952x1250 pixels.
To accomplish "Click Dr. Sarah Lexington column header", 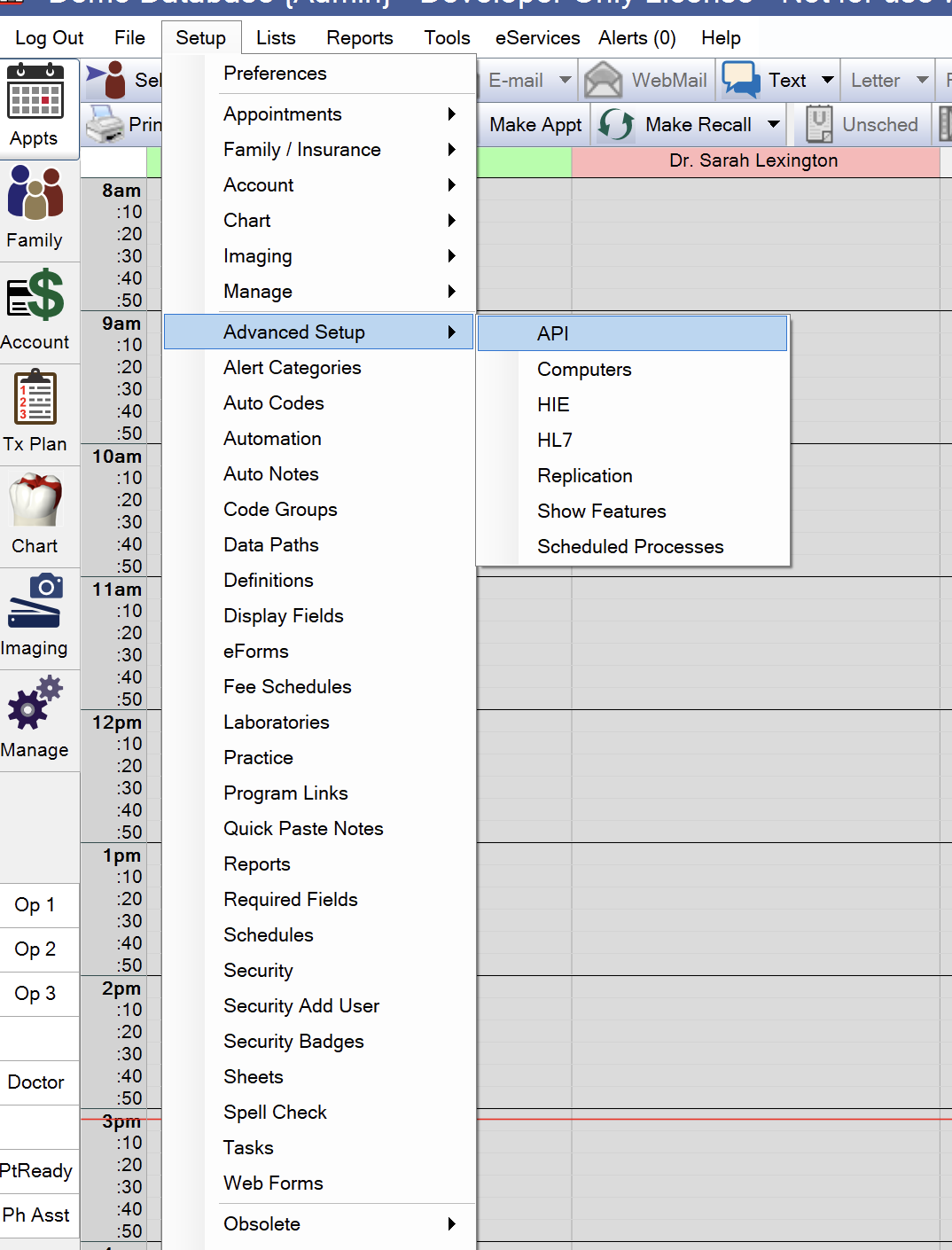I will [755, 161].
